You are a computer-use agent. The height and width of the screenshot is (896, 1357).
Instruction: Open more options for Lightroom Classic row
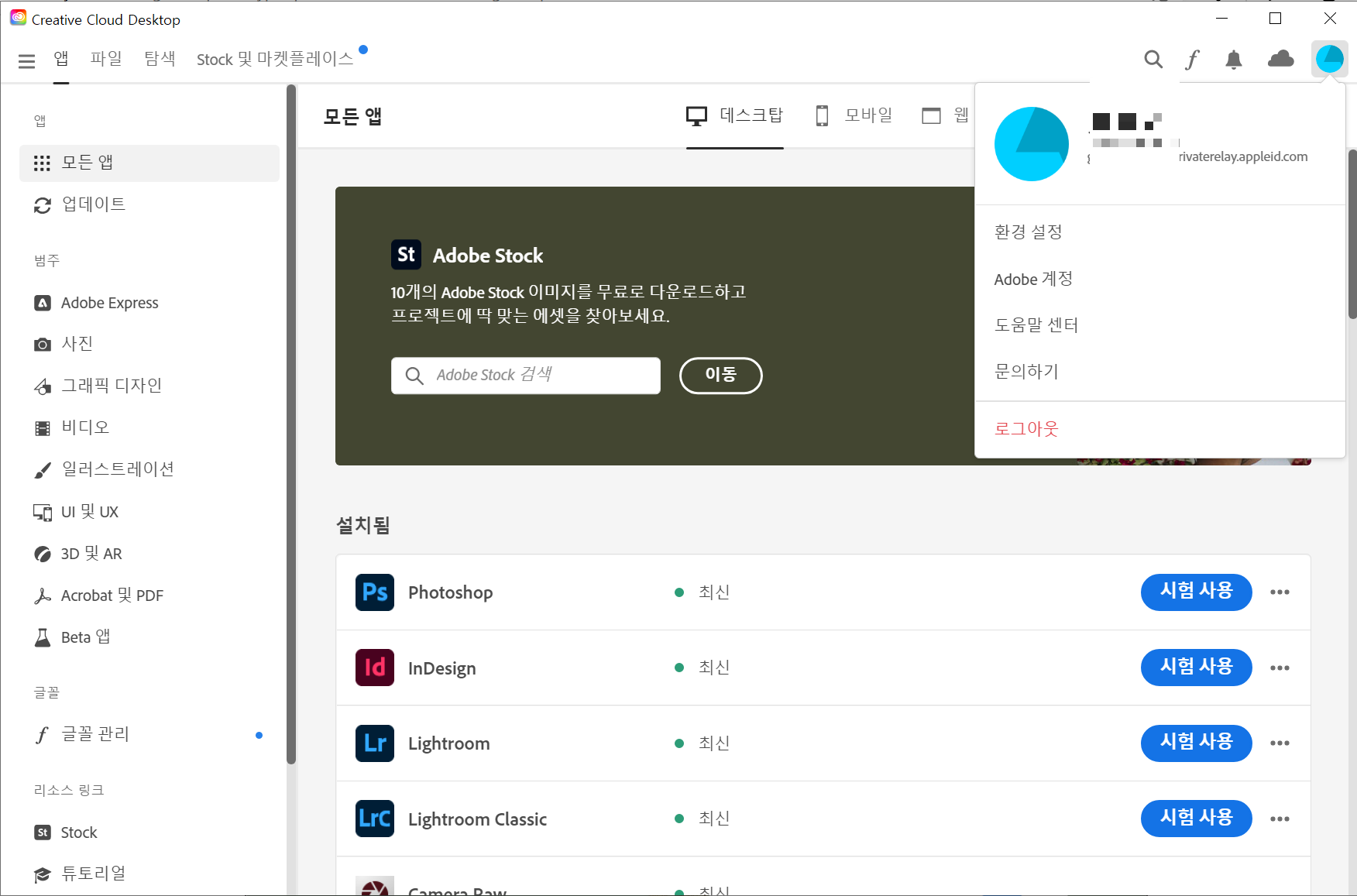[1280, 819]
